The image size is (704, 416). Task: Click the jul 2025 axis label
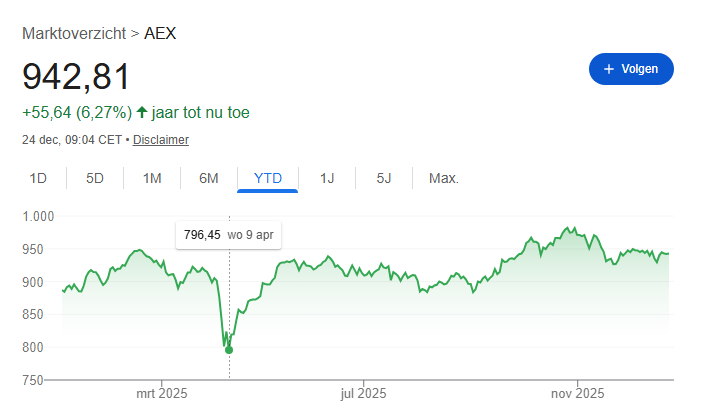point(362,393)
